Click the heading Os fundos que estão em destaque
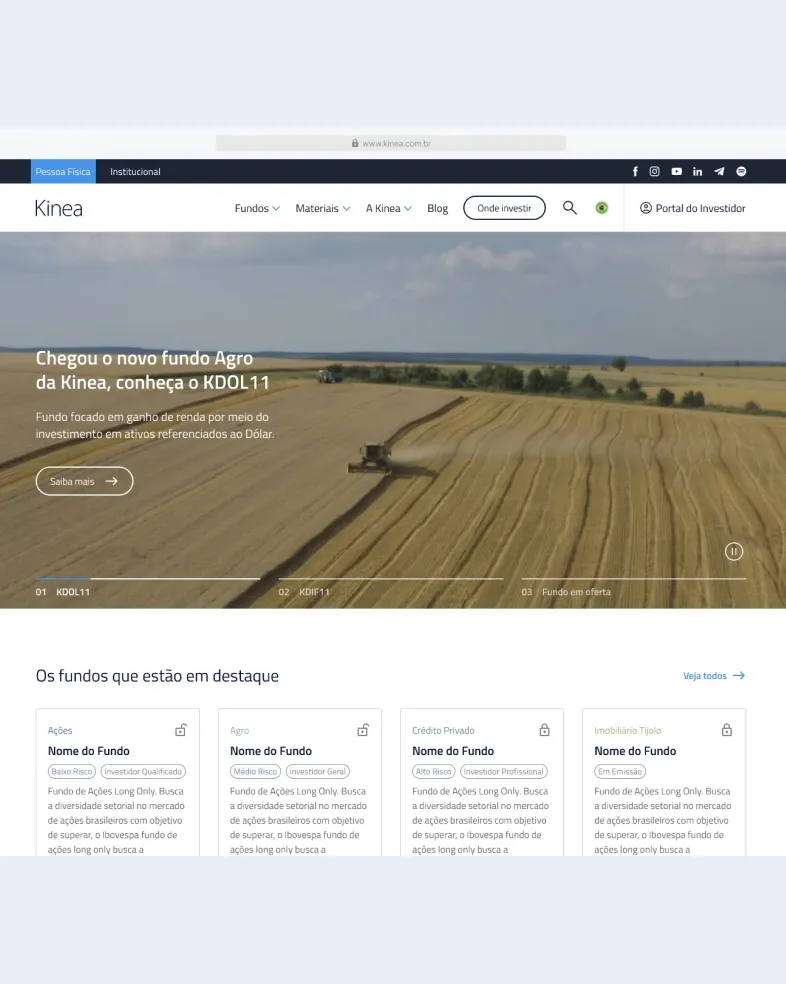 pos(157,676)
